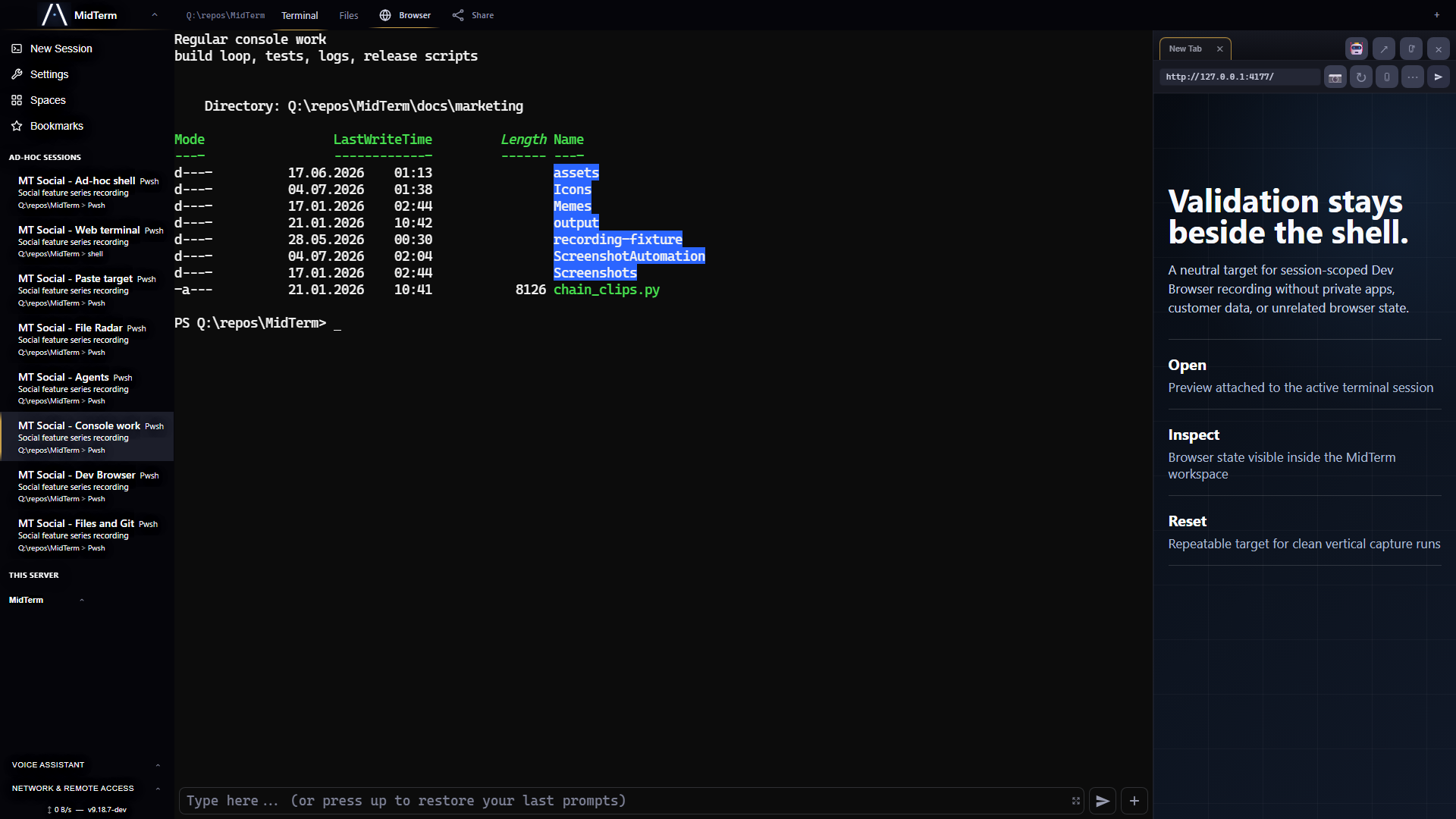Click the MidTerm logo icon

55,14
